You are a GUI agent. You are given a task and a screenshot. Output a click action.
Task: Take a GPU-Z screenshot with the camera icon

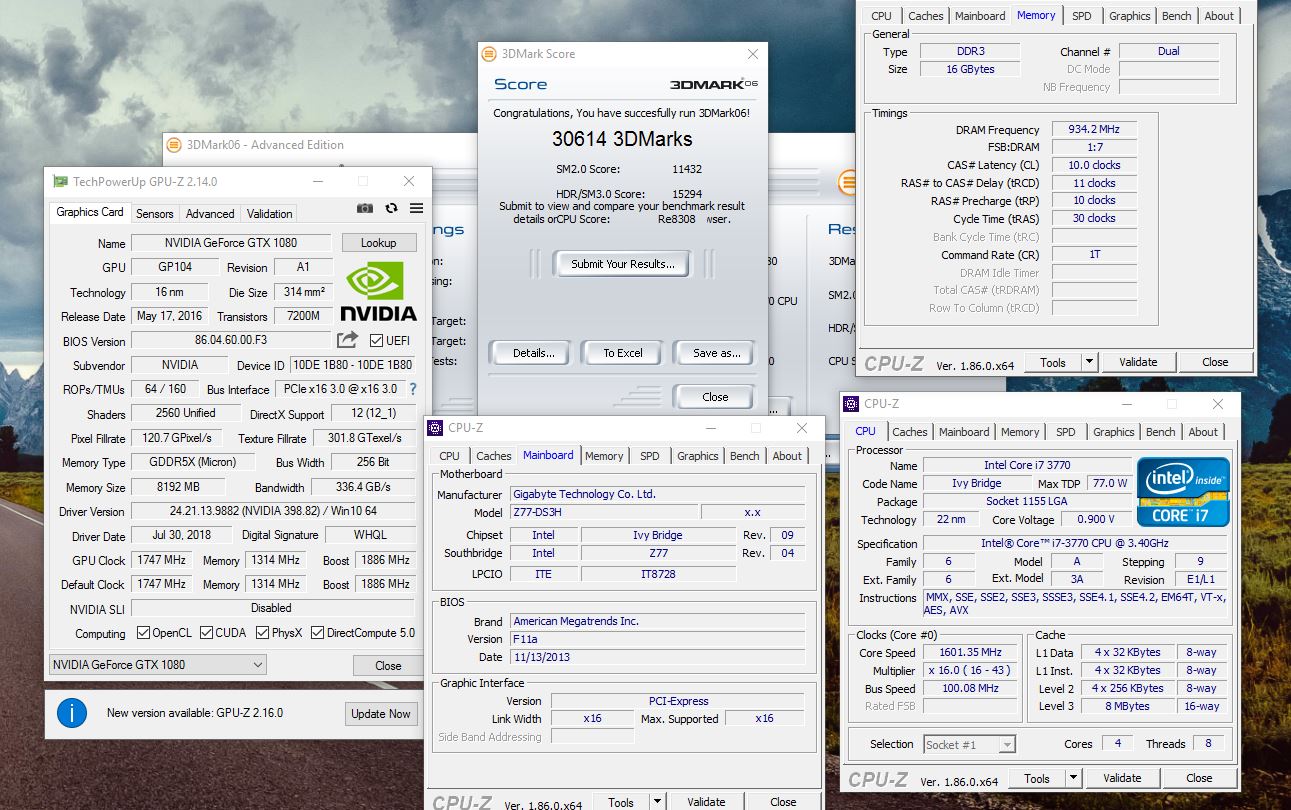[x=365, y=208]
